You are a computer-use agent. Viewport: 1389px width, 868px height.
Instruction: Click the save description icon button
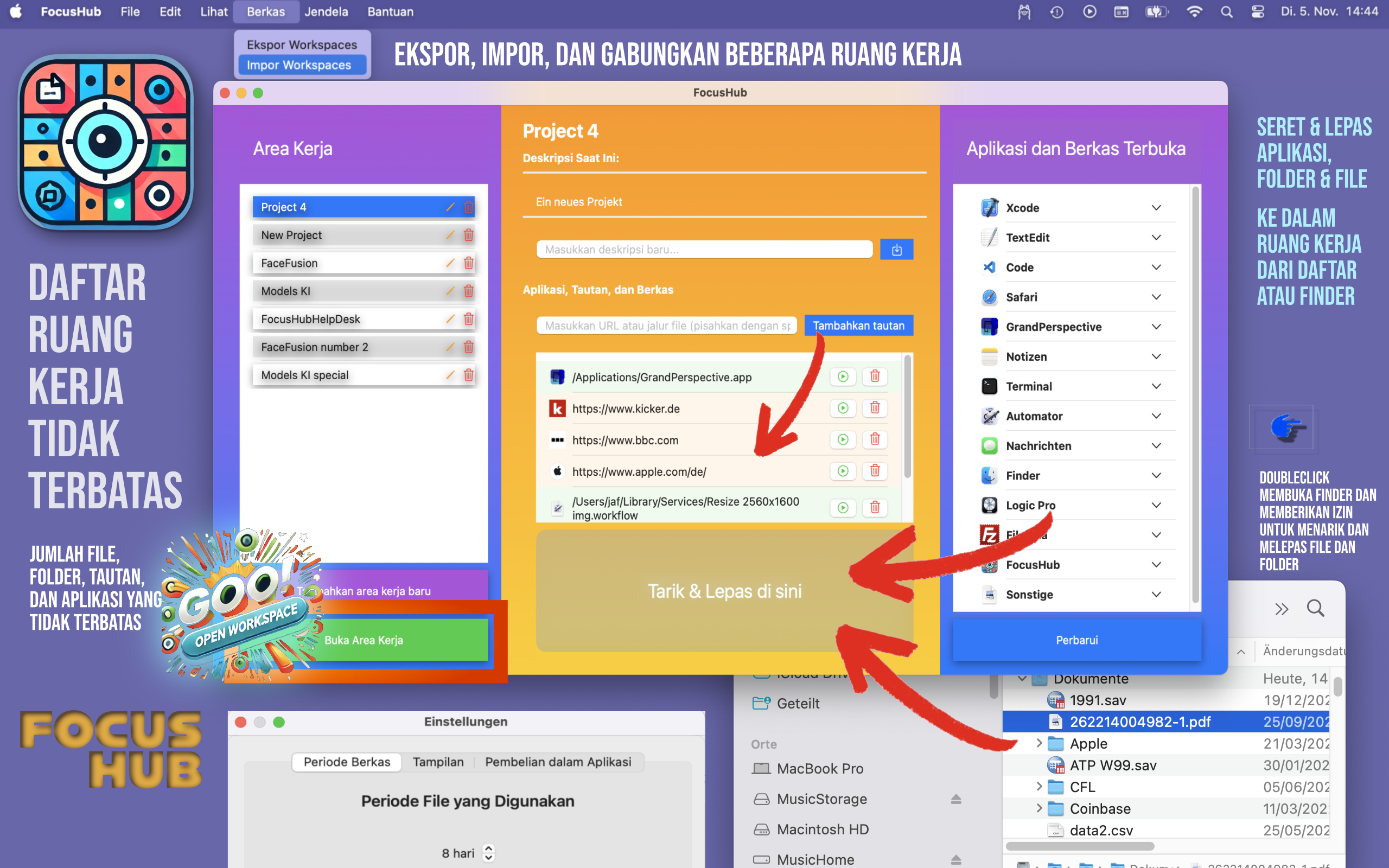tap(896, 250)
